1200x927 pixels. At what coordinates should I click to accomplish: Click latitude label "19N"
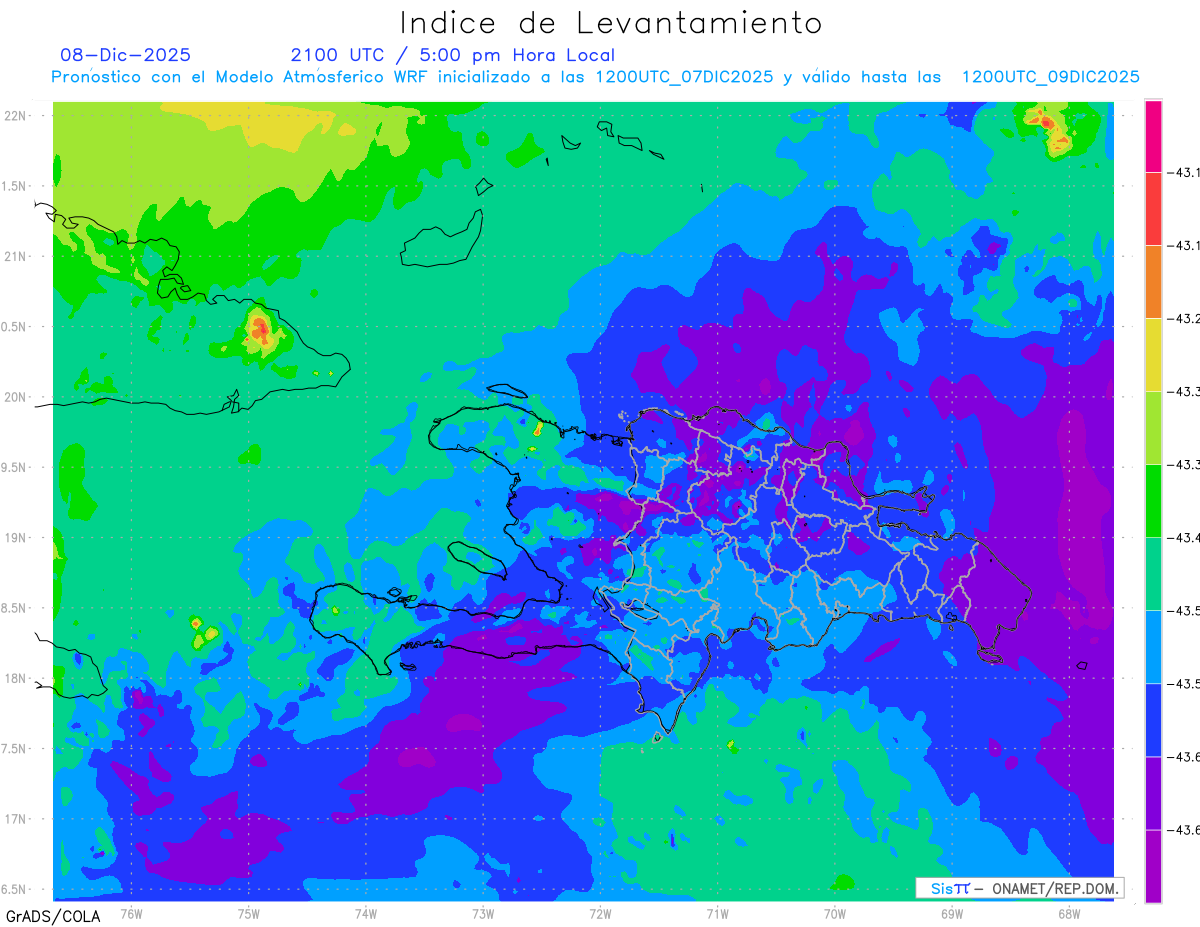click(17, 538)
